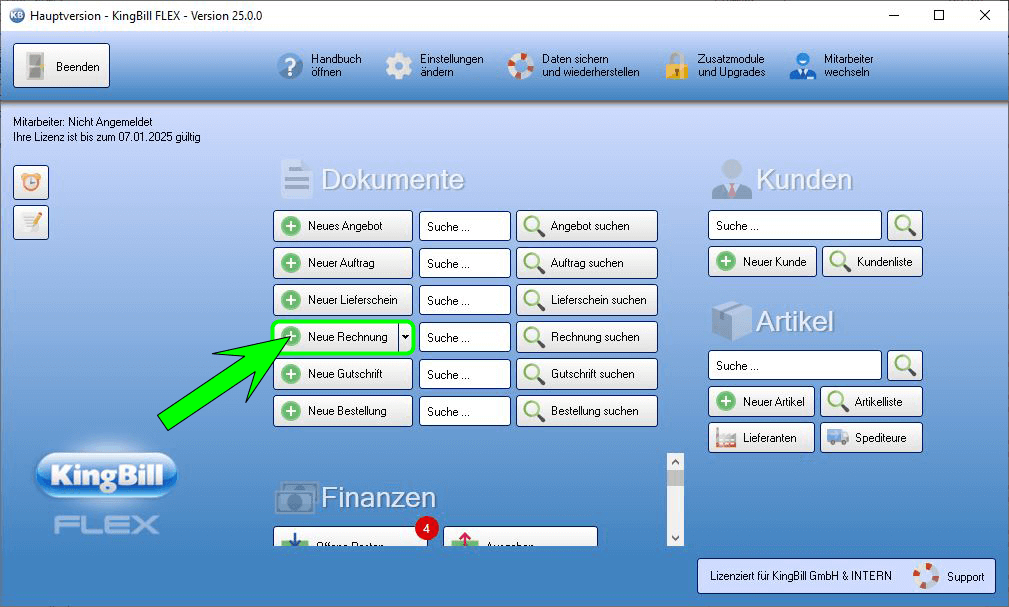Image resolution: width=1009 pixels, height=607 pixels.
Task: Create a Neuer Lieferschein
Action: point(343,300)
